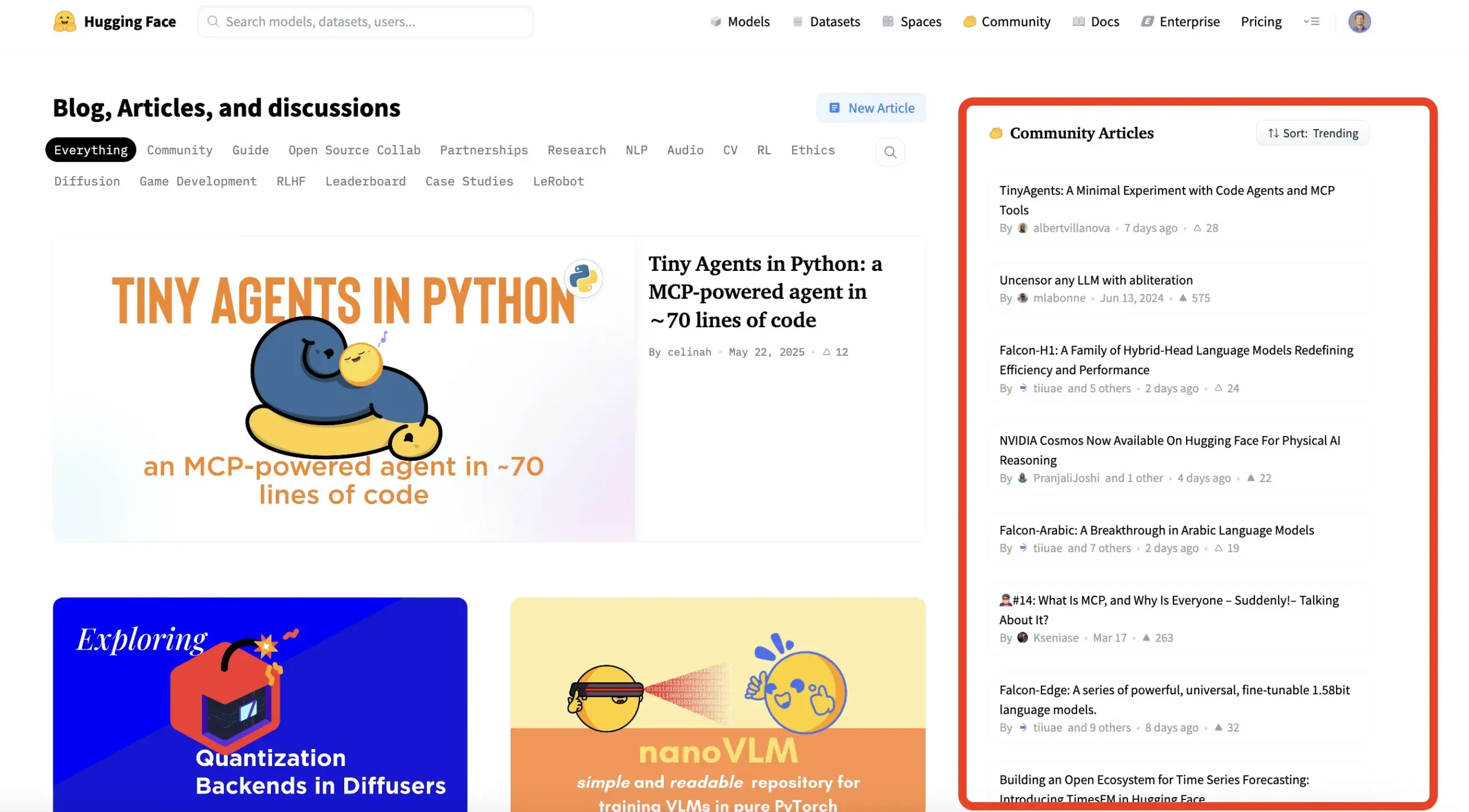
Task: Open Docs in top navigation
Action: click(1096, 22)
